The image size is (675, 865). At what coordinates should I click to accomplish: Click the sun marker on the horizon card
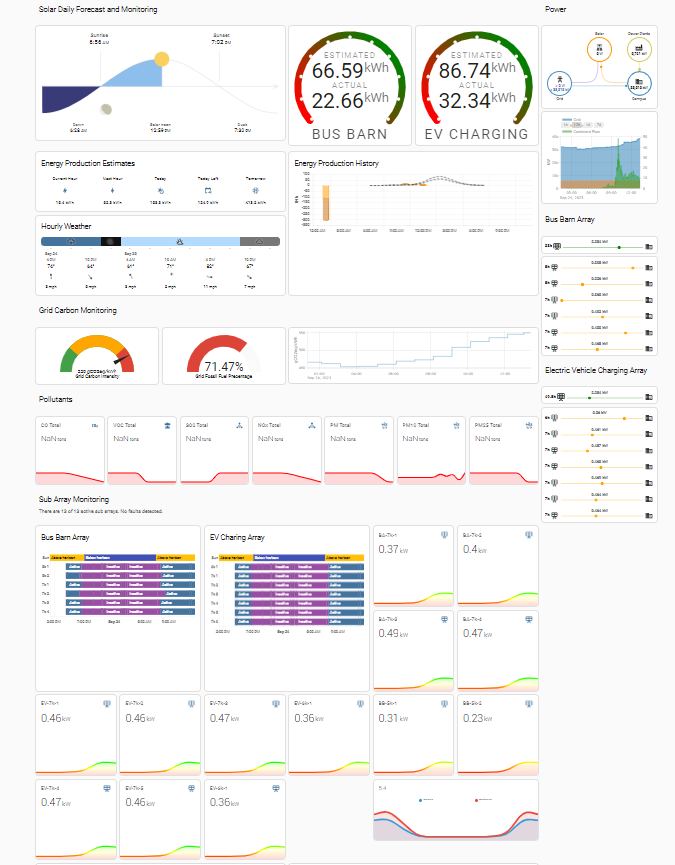162,59
